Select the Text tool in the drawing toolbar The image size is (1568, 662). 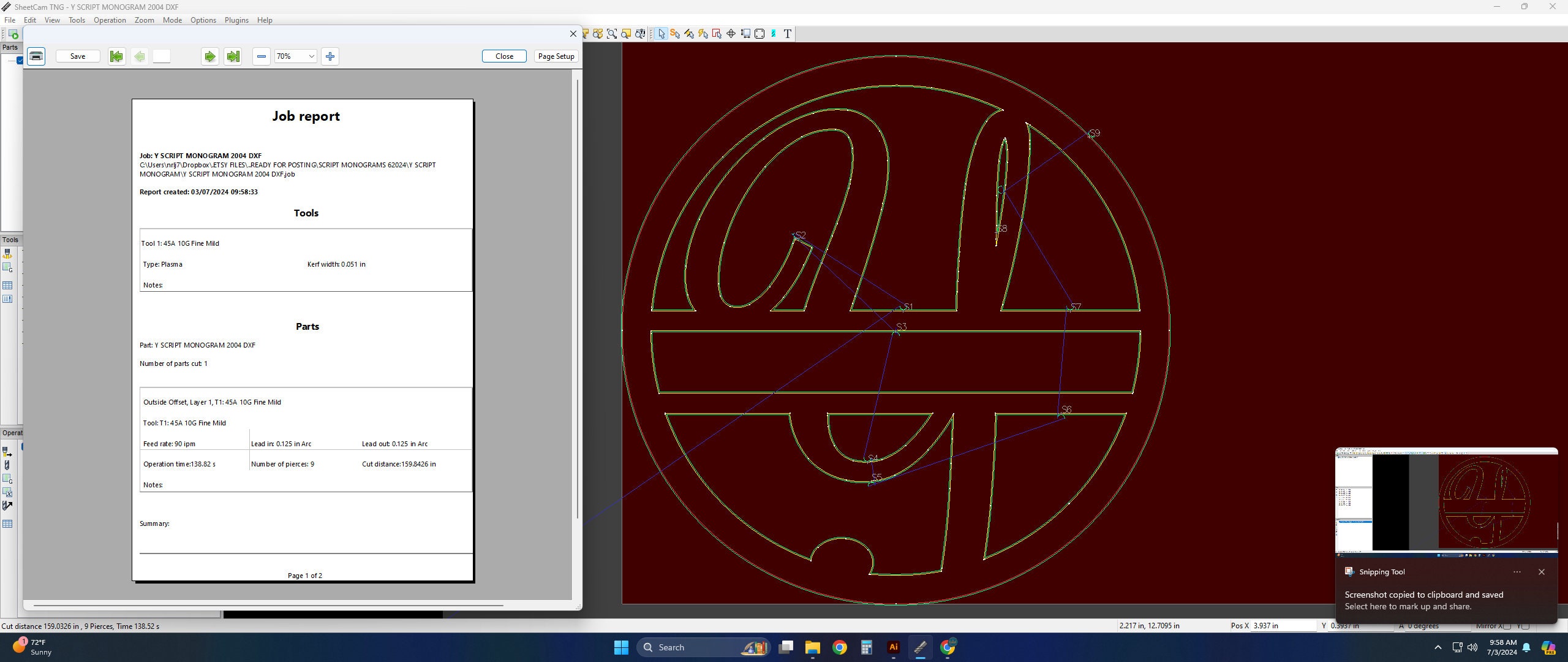click(x=788, y=34)
